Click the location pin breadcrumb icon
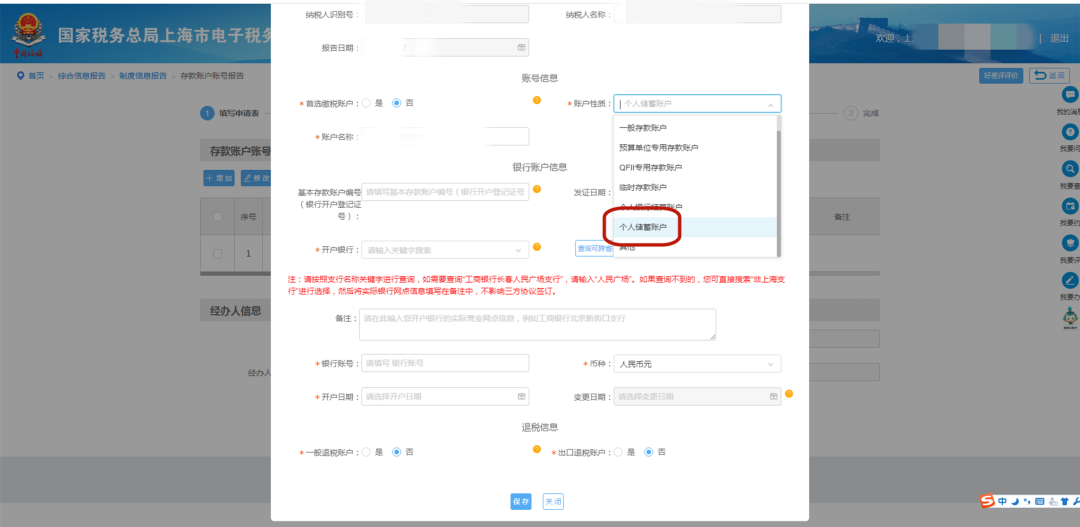The image size is (1080, 527). (20, 75)
